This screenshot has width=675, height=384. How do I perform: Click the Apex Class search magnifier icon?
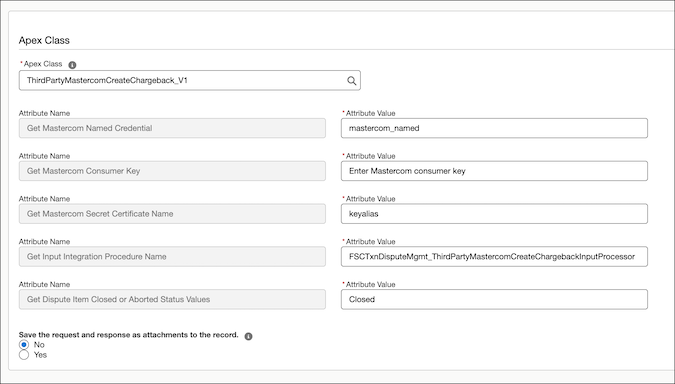351,81
